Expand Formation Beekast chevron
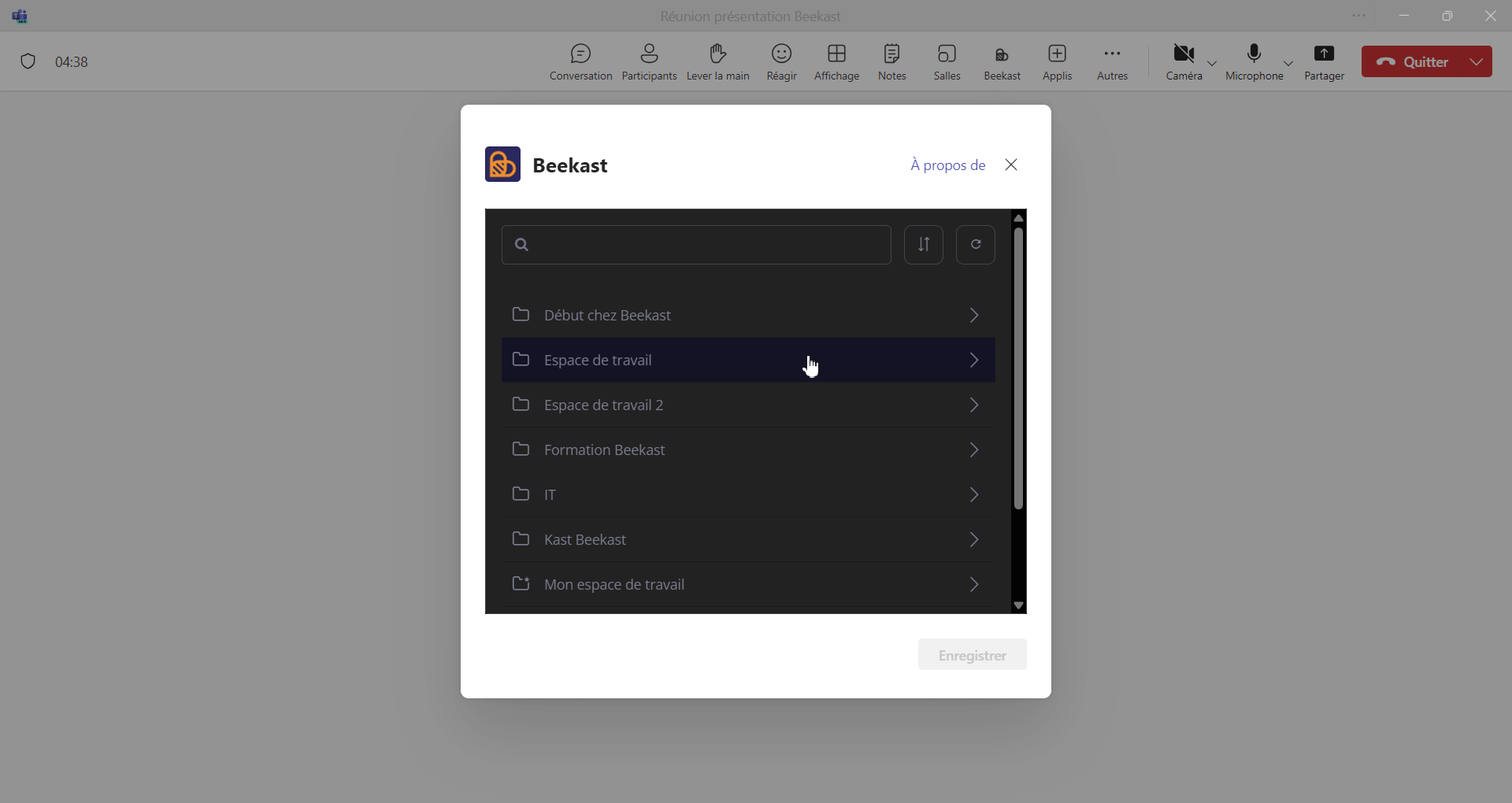This screenshot has height=803, width=1512. (975, 450)
